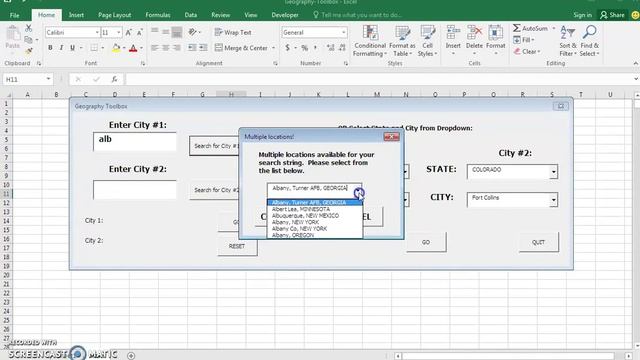Viewport: 640px width, 360px height.
Task: Apply Percent Style format
Action: pos(304,48)
